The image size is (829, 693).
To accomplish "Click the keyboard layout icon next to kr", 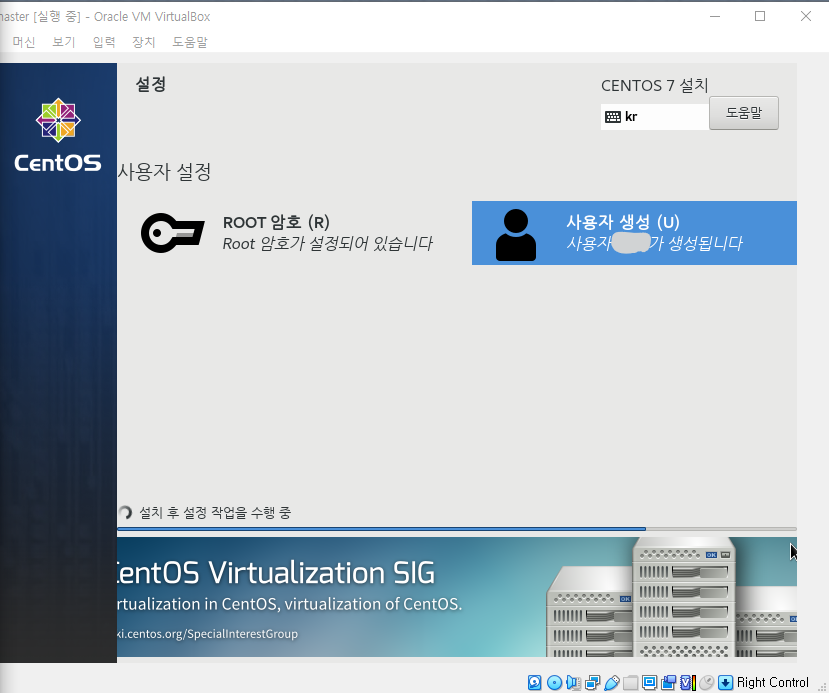I will coord(613,117).
